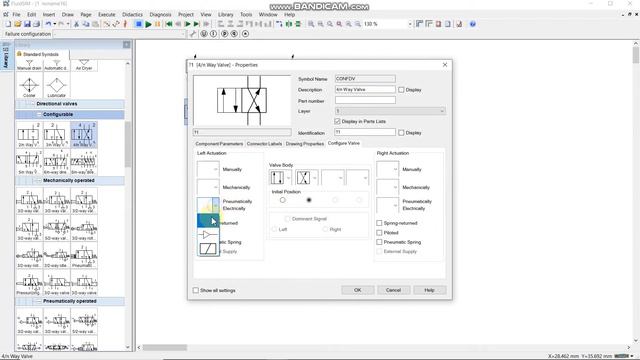This screenshot has width=640, height=360.
Task: Click the New file toolbar icon
Action: [x=8, y=24]
